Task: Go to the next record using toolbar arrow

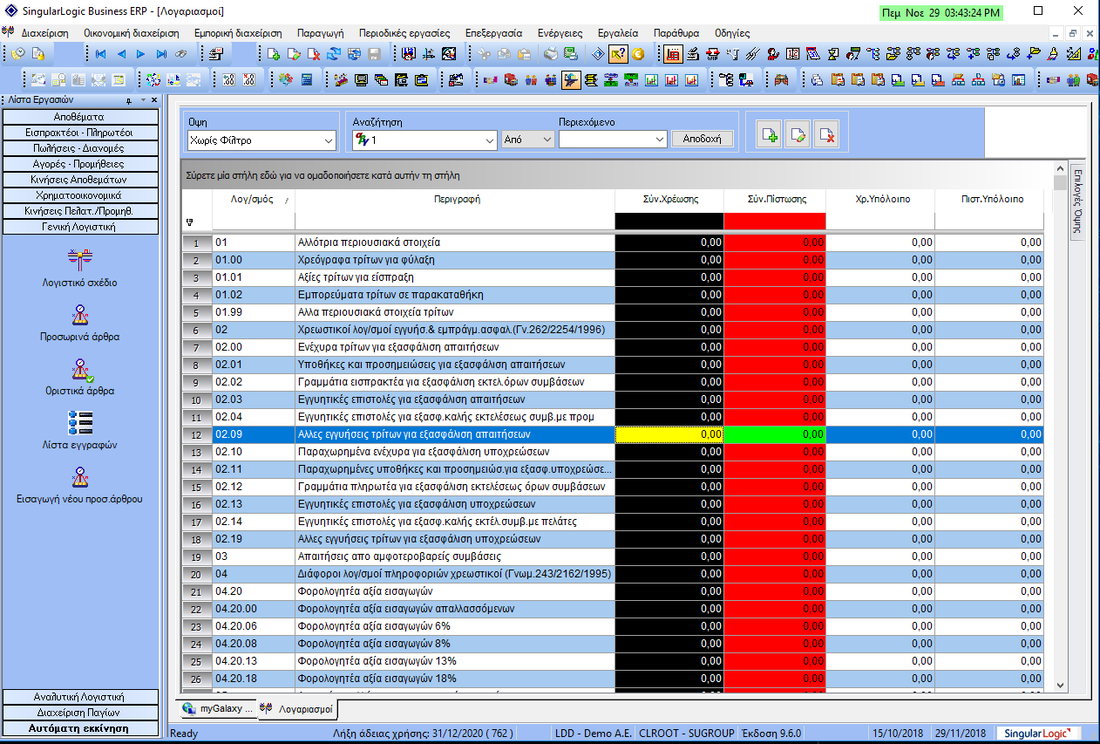Action: pos(141,54)
